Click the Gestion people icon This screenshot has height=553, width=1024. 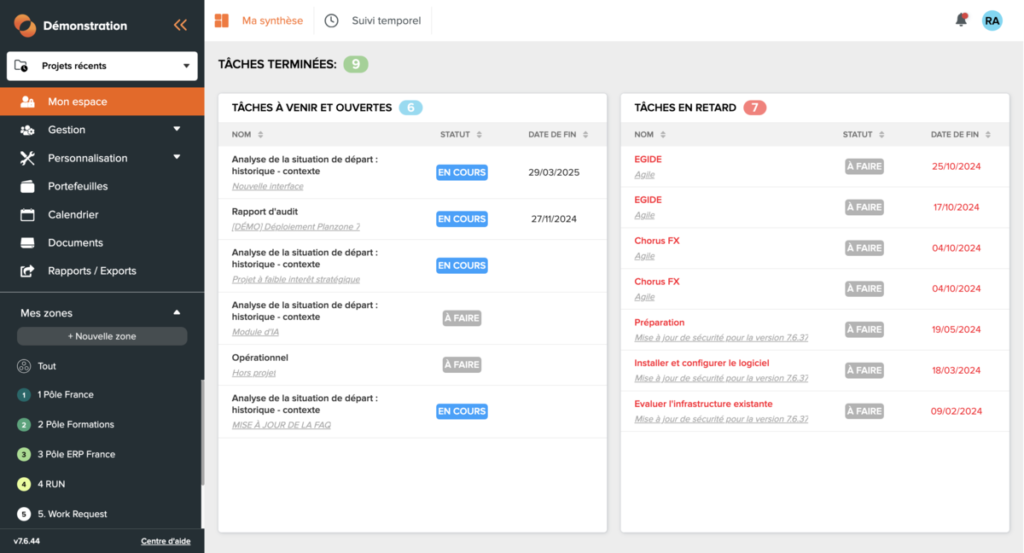pos(27,130)
